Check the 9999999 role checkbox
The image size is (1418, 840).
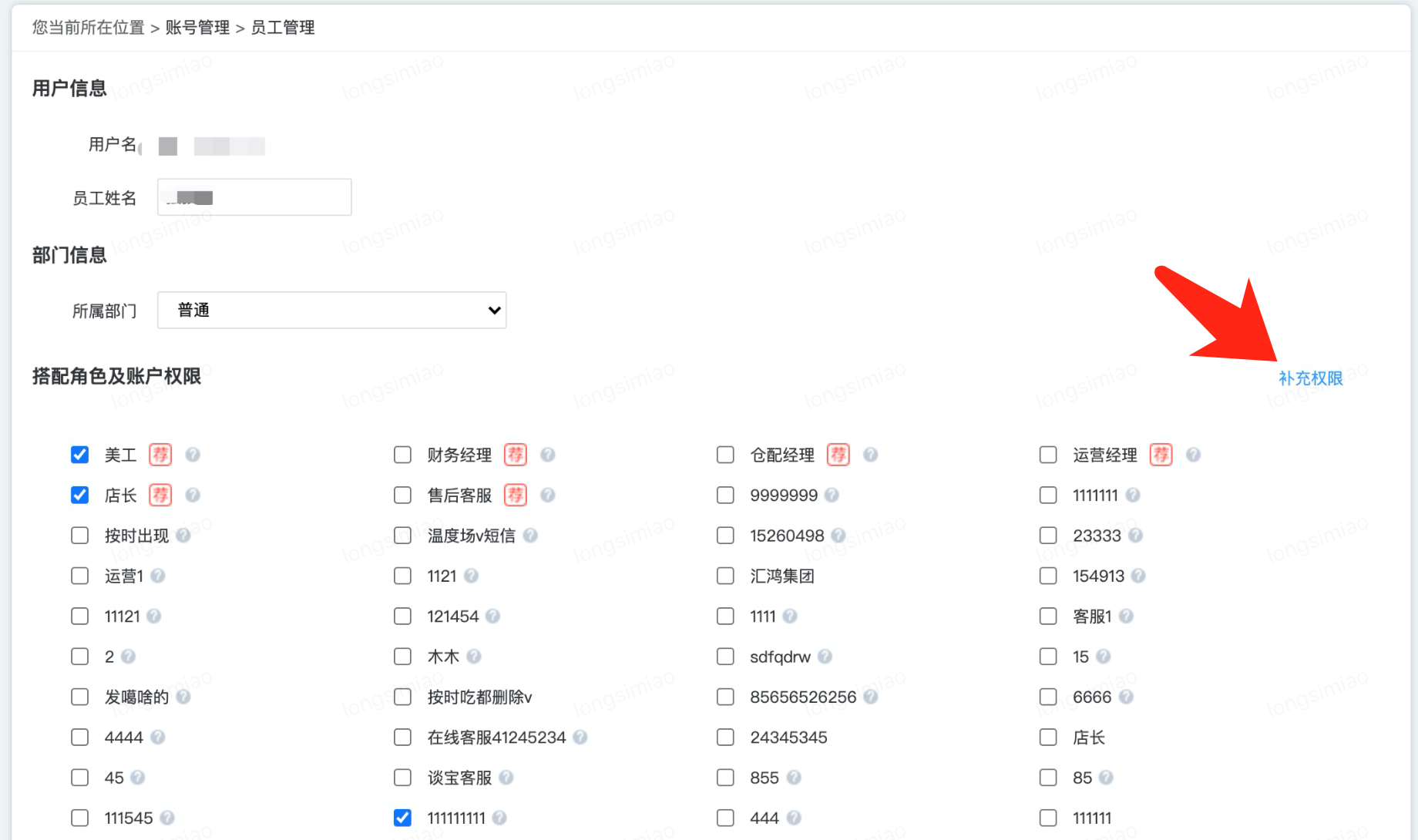[724, 496]
